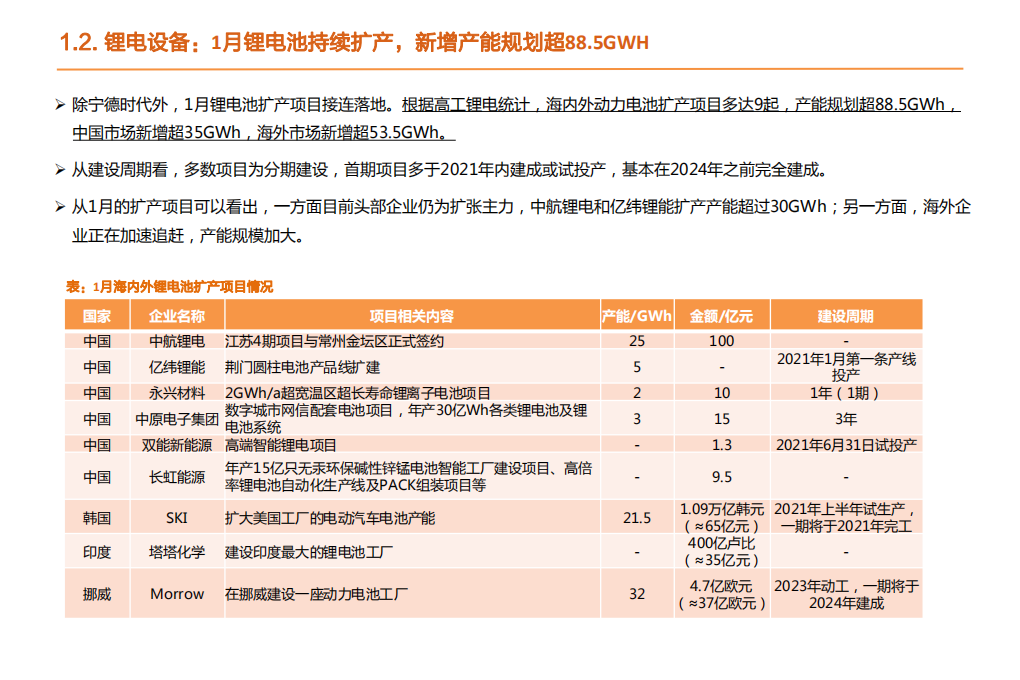Viewport: 1020px width, 680px height.
Task: Click the 产能/GWh column header
Action: pyautogui.click(x=636, y=314)
